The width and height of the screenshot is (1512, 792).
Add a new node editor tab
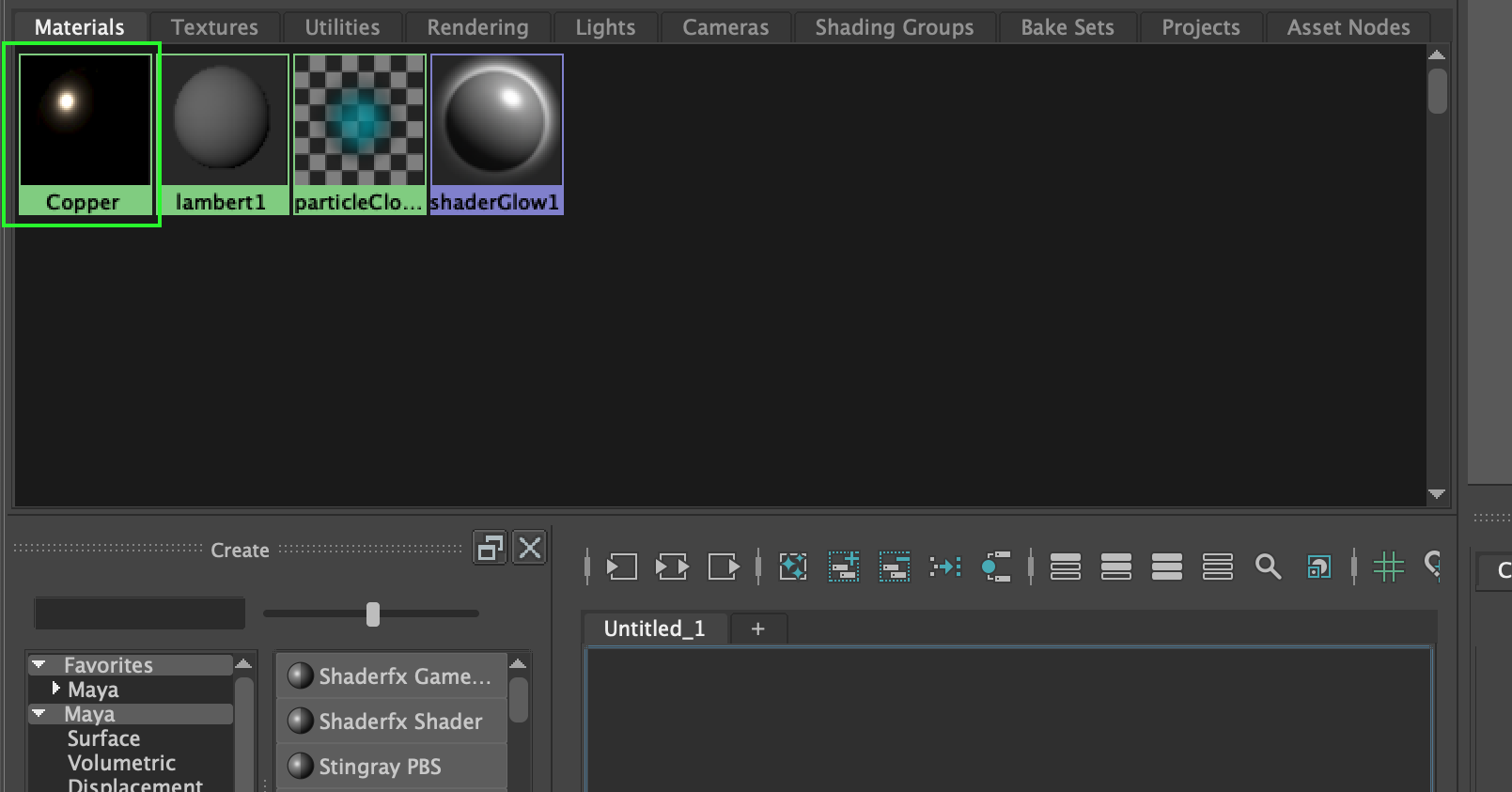(757, 629)
